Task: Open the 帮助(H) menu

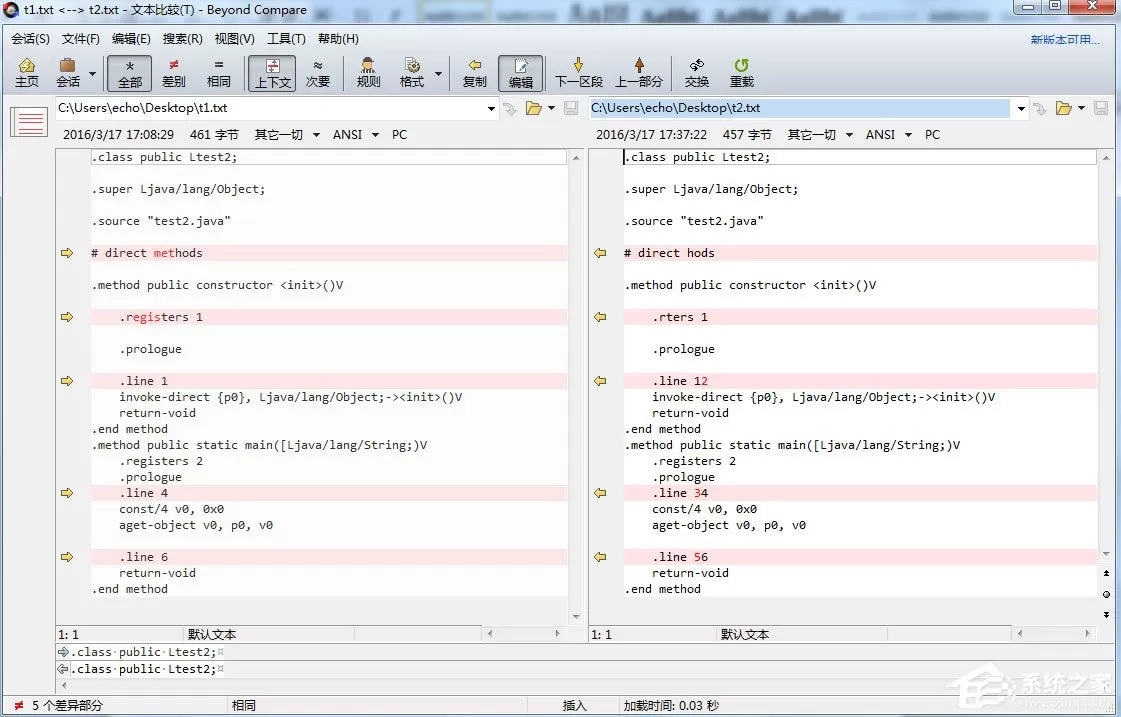Action: pyautogui.click(x=338, y=39)
